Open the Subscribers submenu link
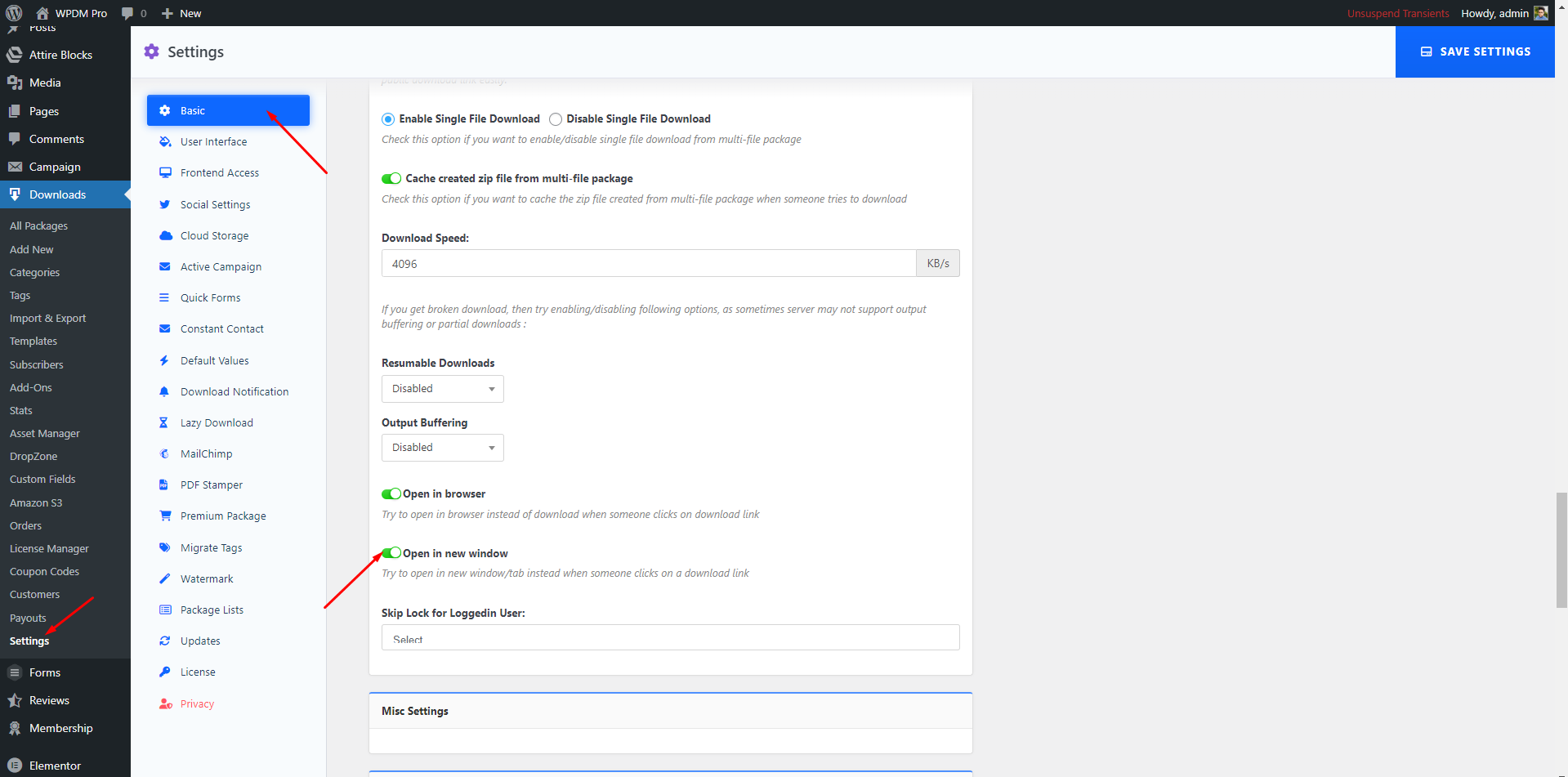This screenshot has width=1568, height=777. (x=36, y=364)
